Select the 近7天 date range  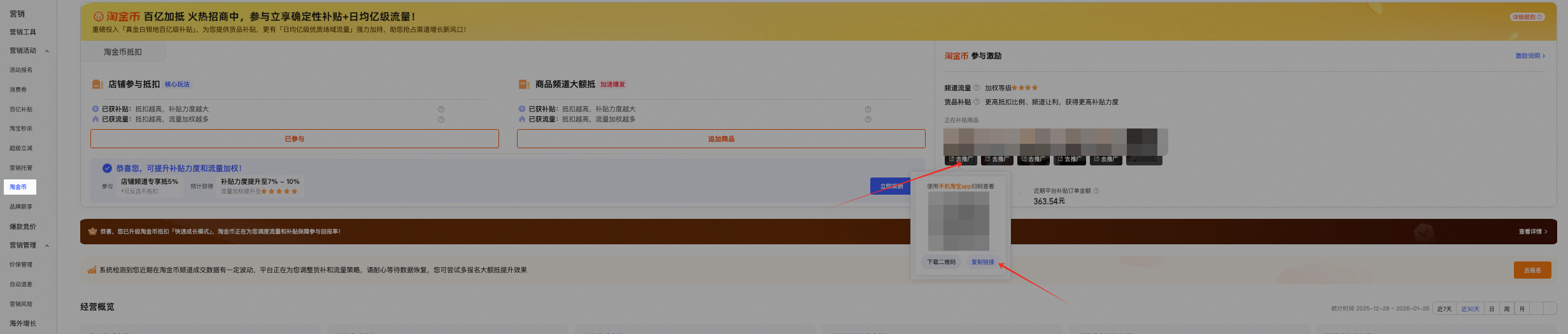[1444, 309]
